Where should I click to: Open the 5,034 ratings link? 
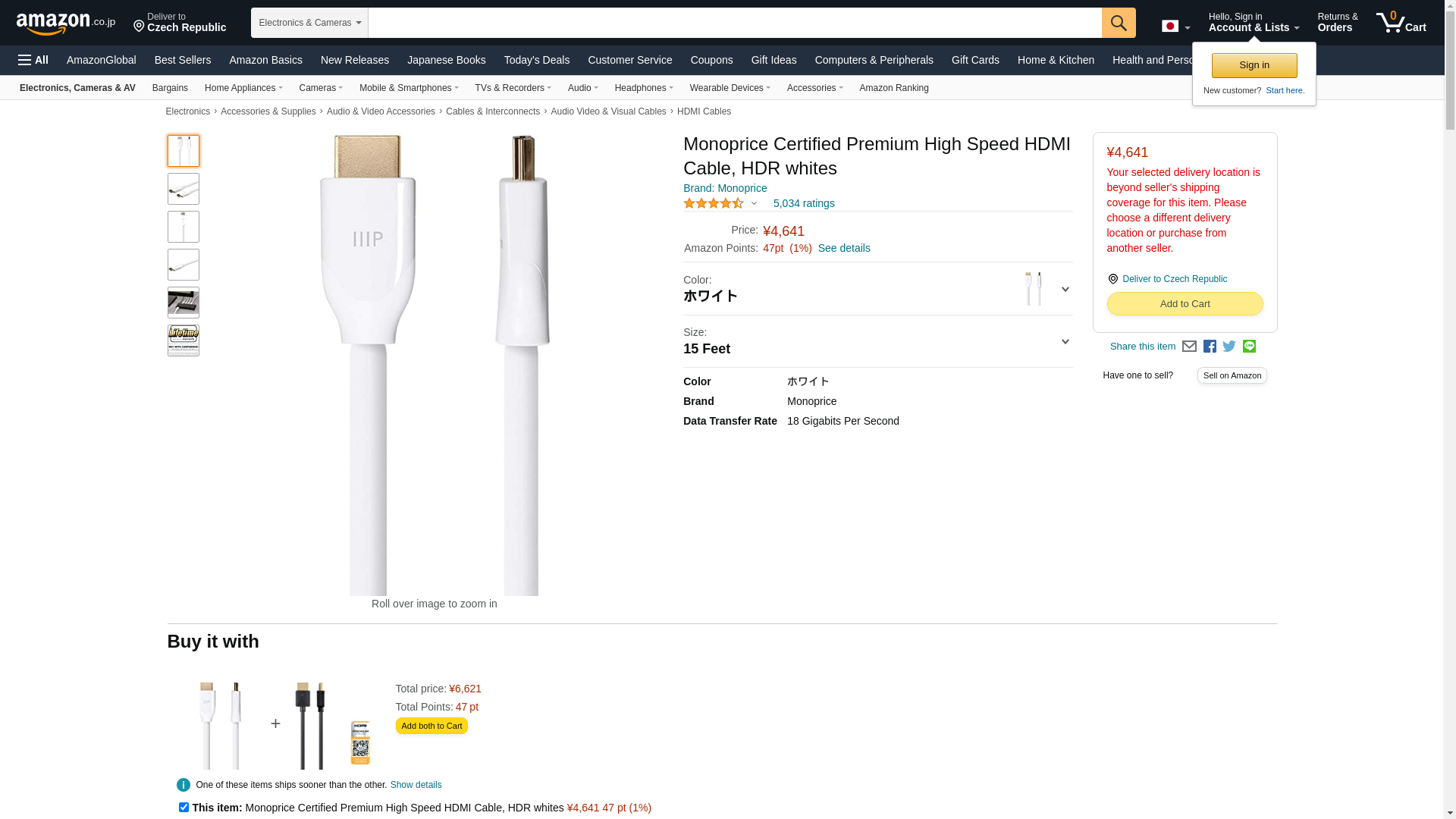(x=804, y=203)
